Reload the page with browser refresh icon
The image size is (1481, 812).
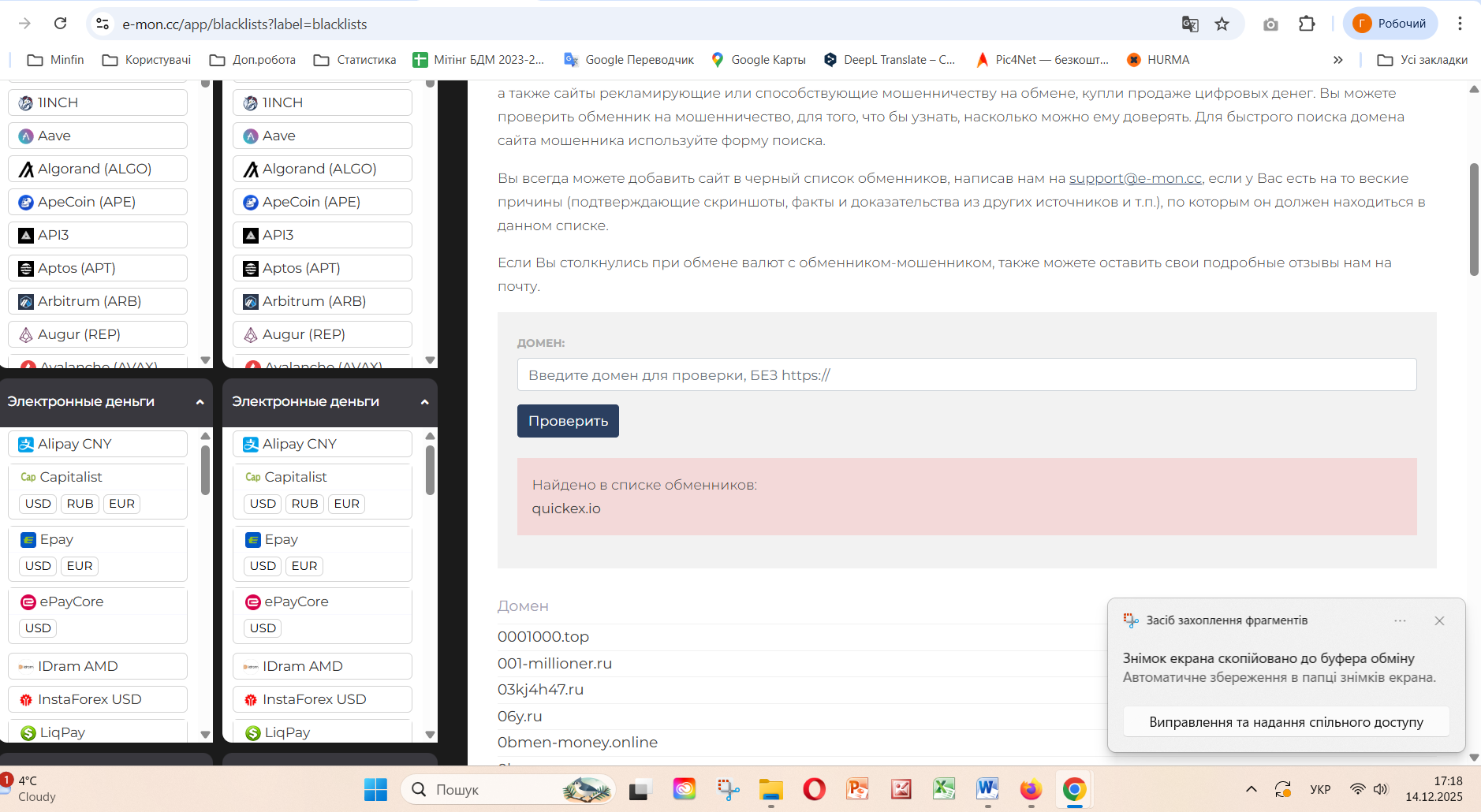[x=60, y=24]
